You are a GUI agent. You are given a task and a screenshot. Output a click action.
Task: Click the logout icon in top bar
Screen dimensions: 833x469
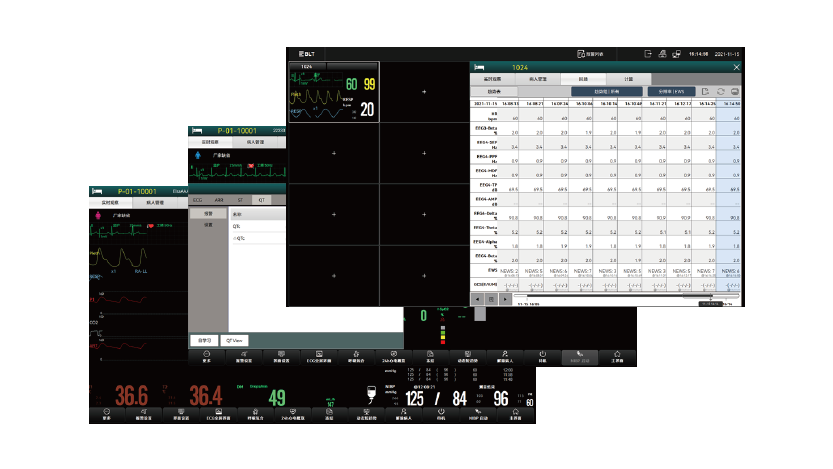click(x=647, y=53)
